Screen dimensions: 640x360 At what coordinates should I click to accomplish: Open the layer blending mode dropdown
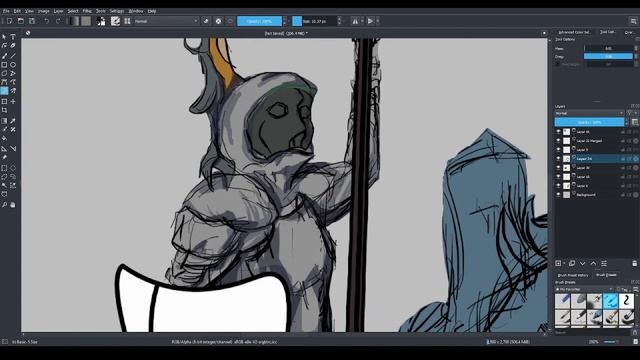coord(589,113)
